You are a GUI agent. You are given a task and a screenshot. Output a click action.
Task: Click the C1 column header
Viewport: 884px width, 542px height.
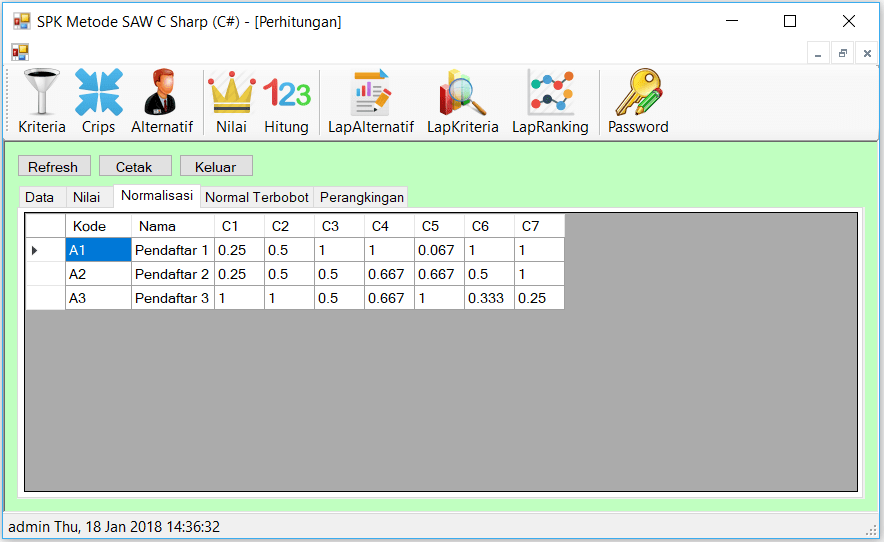(x=239, y=226)
